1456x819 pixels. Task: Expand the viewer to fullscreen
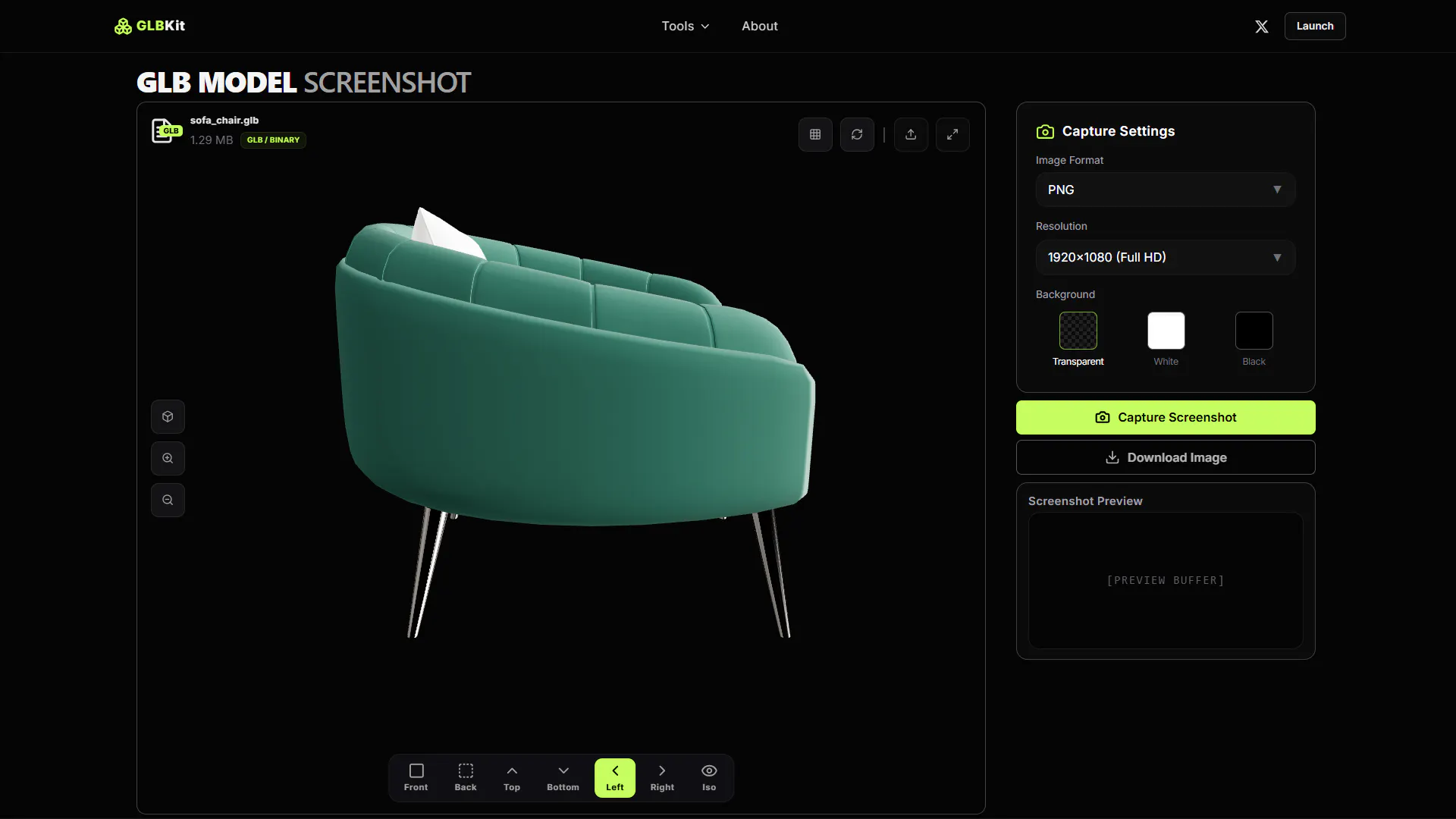[952, 134]
